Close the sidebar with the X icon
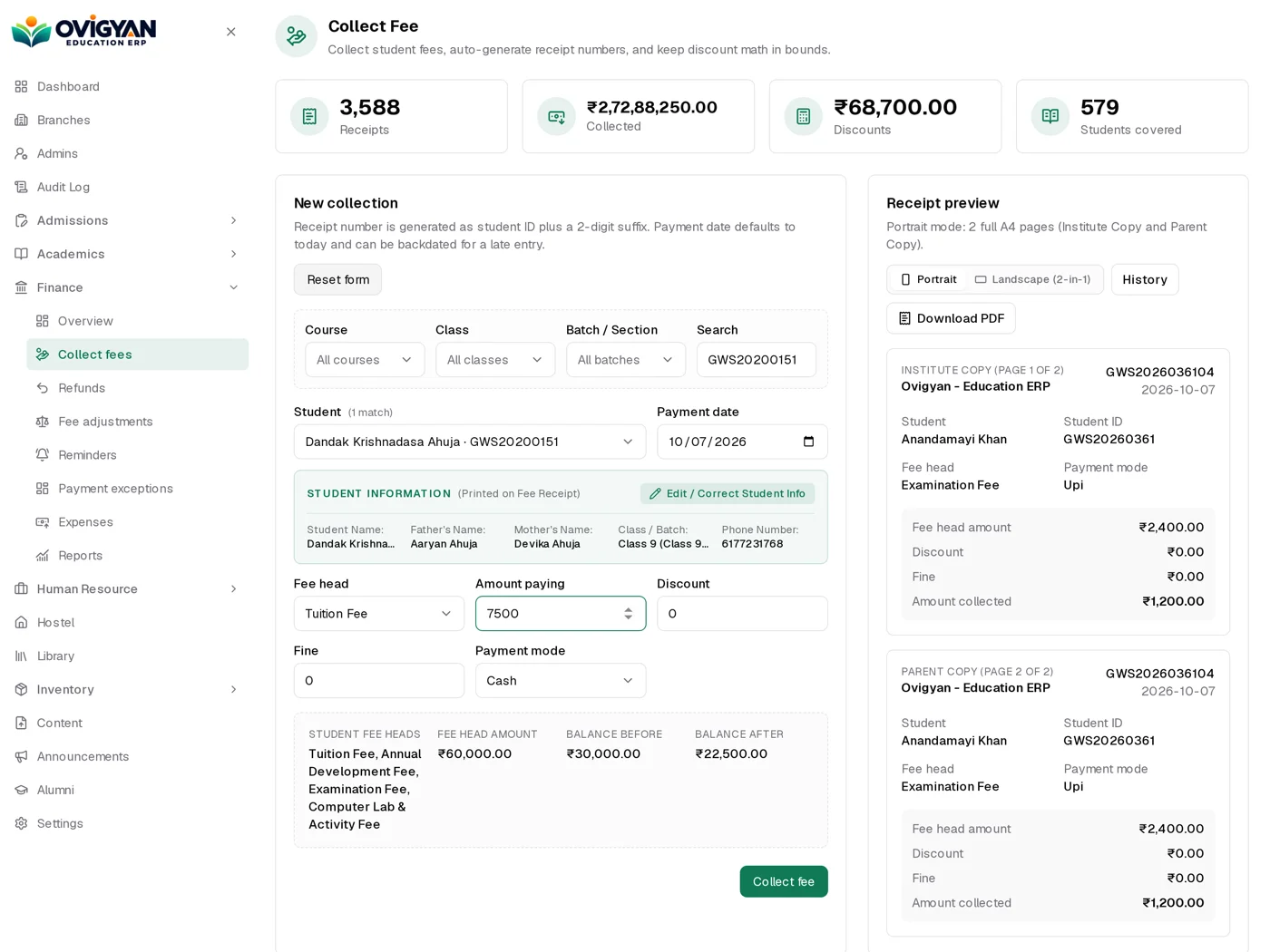1270x952 pixels. click(230, 32)
